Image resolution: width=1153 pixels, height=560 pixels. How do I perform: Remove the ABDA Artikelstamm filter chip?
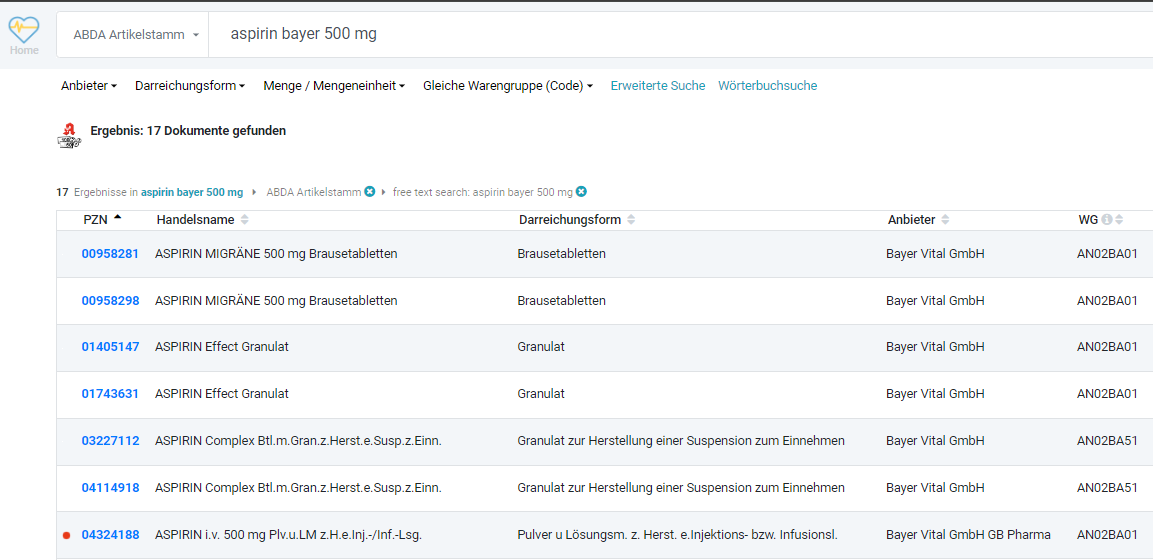(x=370, y=192)
